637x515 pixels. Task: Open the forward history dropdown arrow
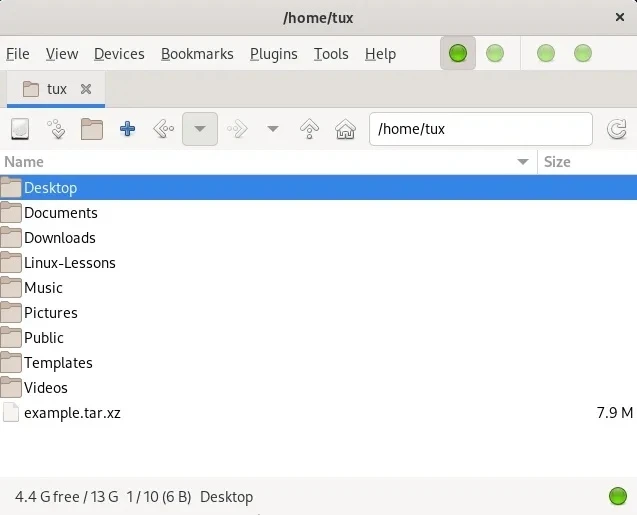pos(272,129)
